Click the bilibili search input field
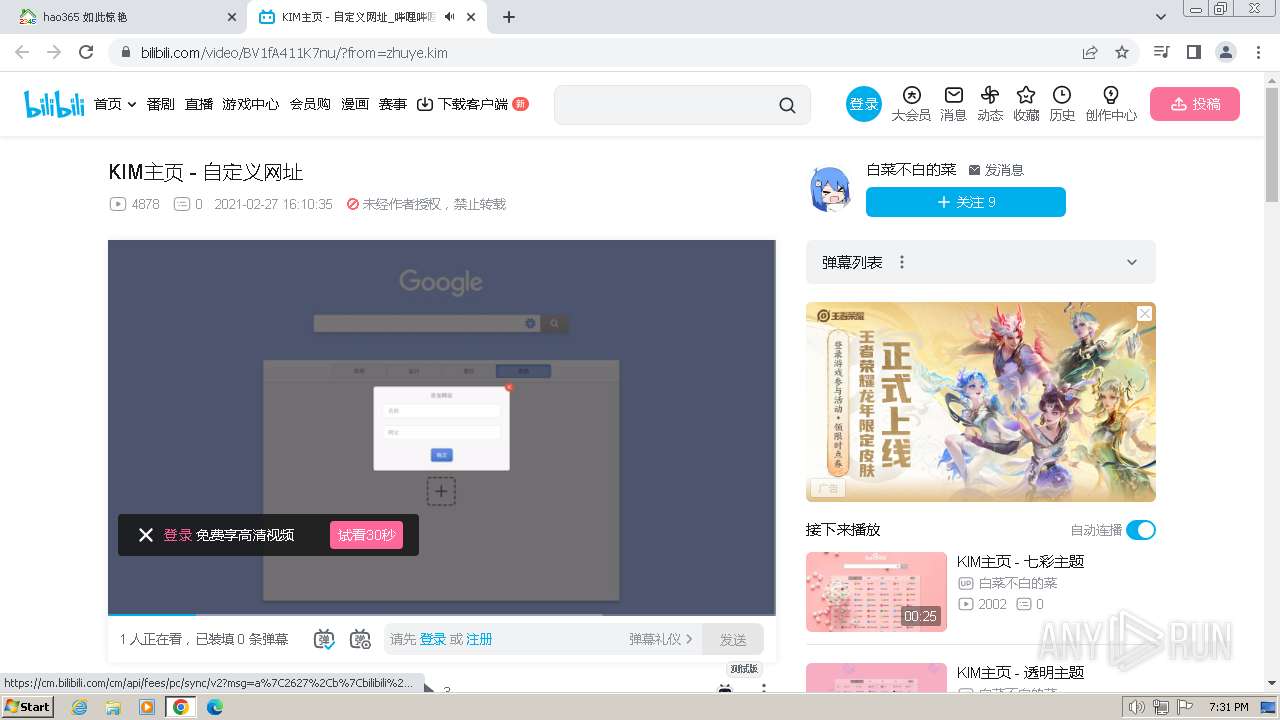Viewport: 1280px width, 720px height. tap(666, 105)
